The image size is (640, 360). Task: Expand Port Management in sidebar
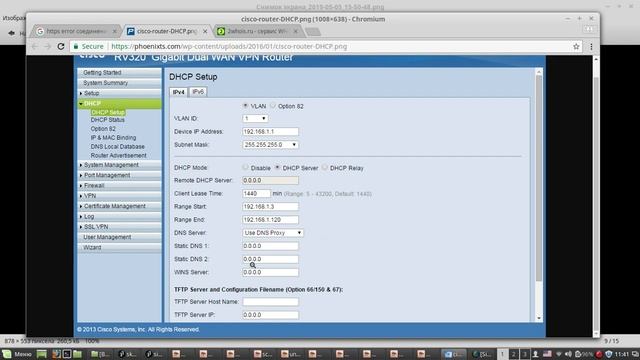(120, 175)
